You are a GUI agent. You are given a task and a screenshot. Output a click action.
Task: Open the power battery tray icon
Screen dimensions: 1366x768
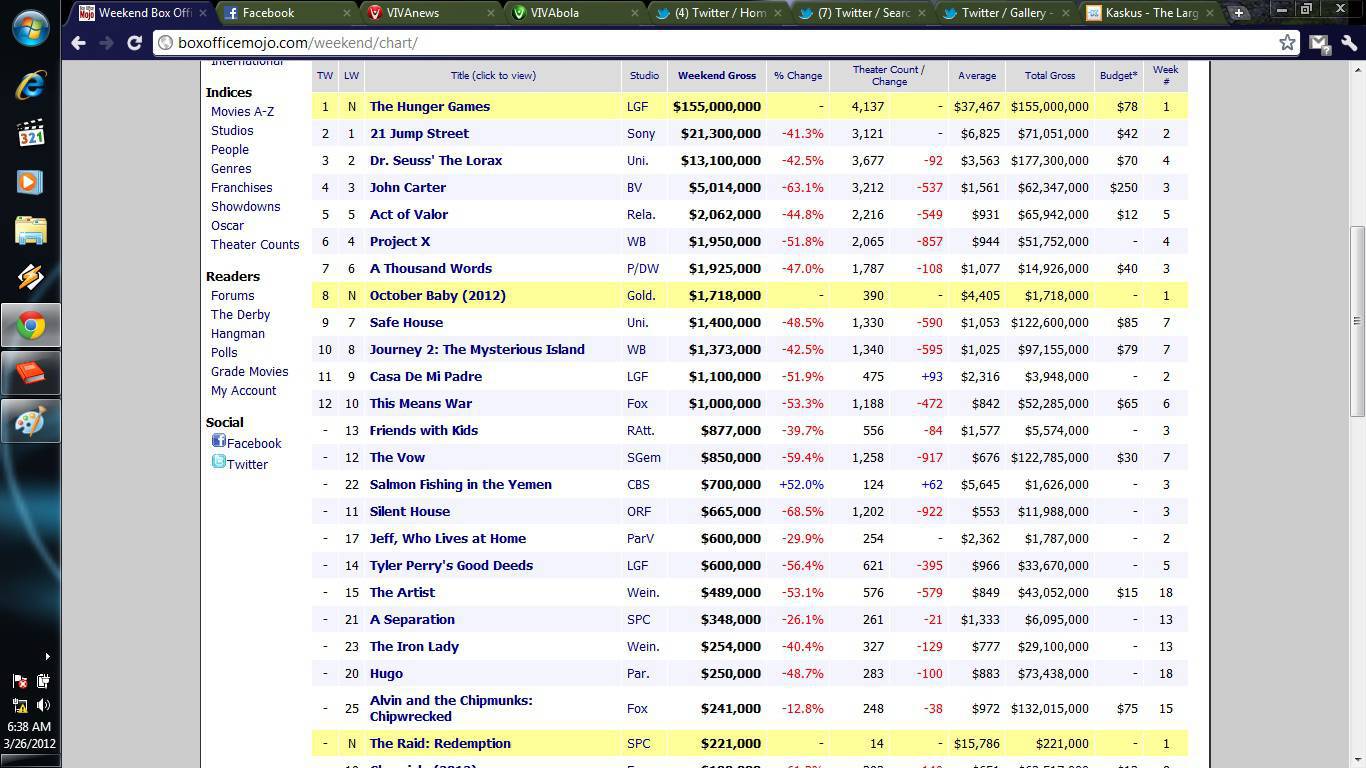[43, 681]
